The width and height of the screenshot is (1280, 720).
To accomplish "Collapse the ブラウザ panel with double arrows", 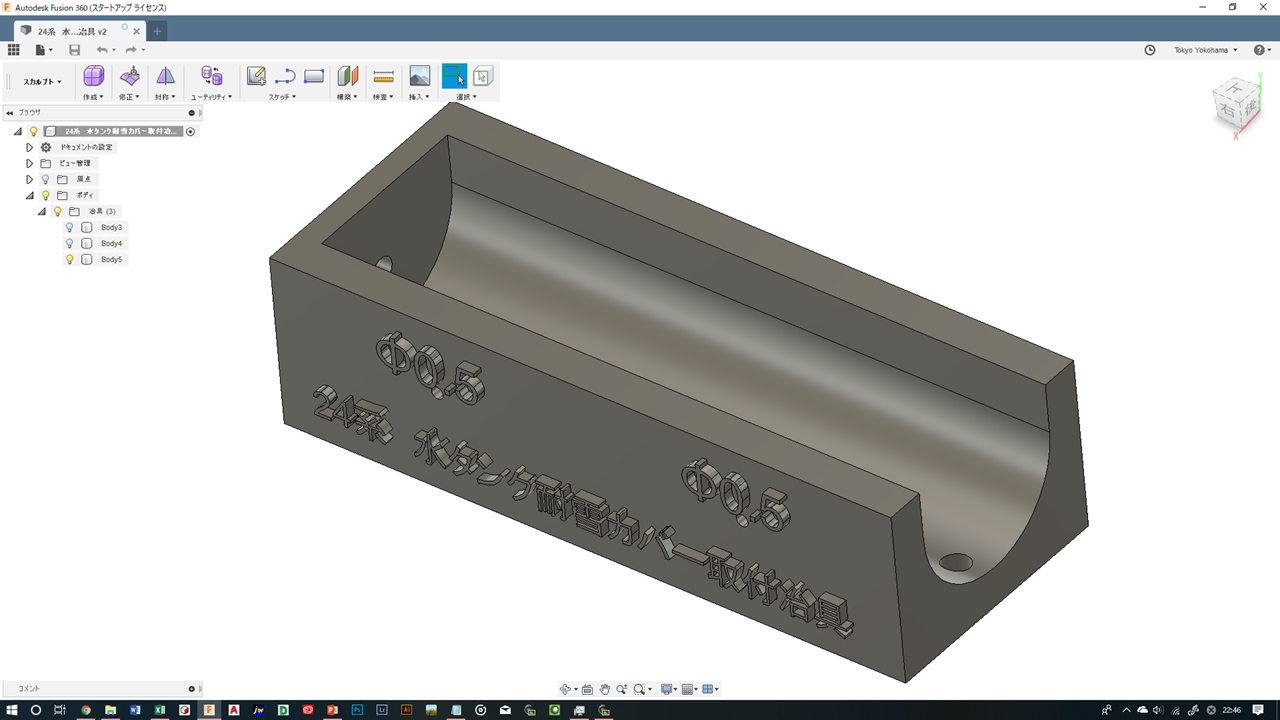I will click(9, 113).
